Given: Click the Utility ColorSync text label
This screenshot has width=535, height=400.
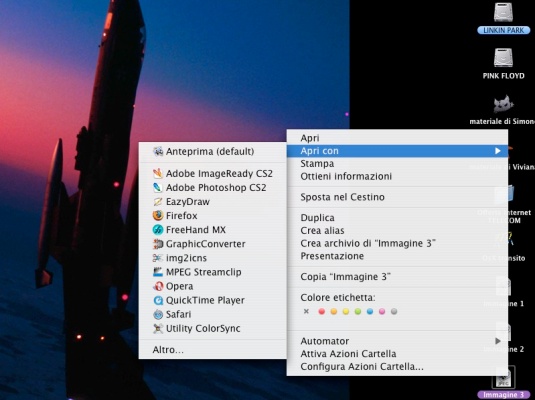Looking at the screenshot, I should 203,328.
